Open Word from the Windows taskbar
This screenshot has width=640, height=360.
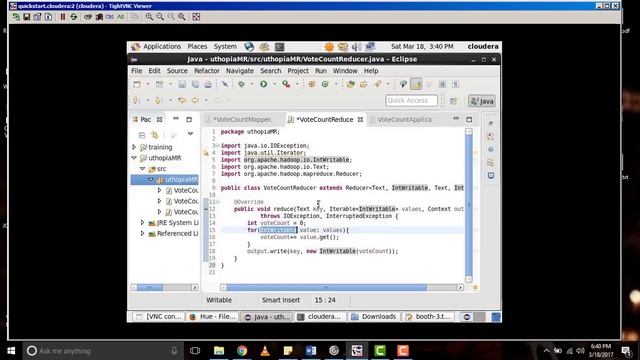[x=311, y=351]
